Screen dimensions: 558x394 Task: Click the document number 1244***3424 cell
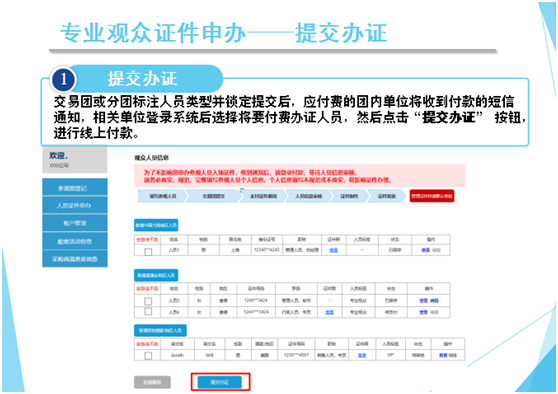tap(256, 312)
